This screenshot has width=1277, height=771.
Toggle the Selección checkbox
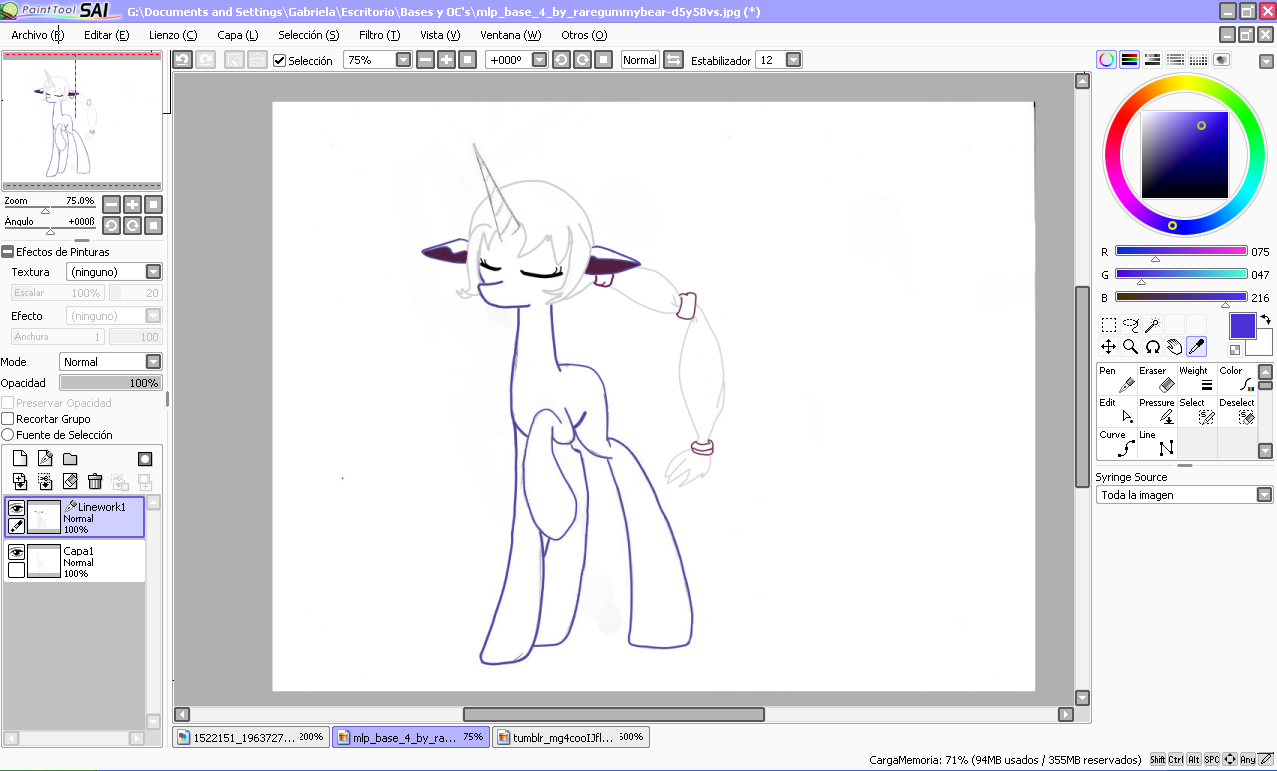coord(280,60)
